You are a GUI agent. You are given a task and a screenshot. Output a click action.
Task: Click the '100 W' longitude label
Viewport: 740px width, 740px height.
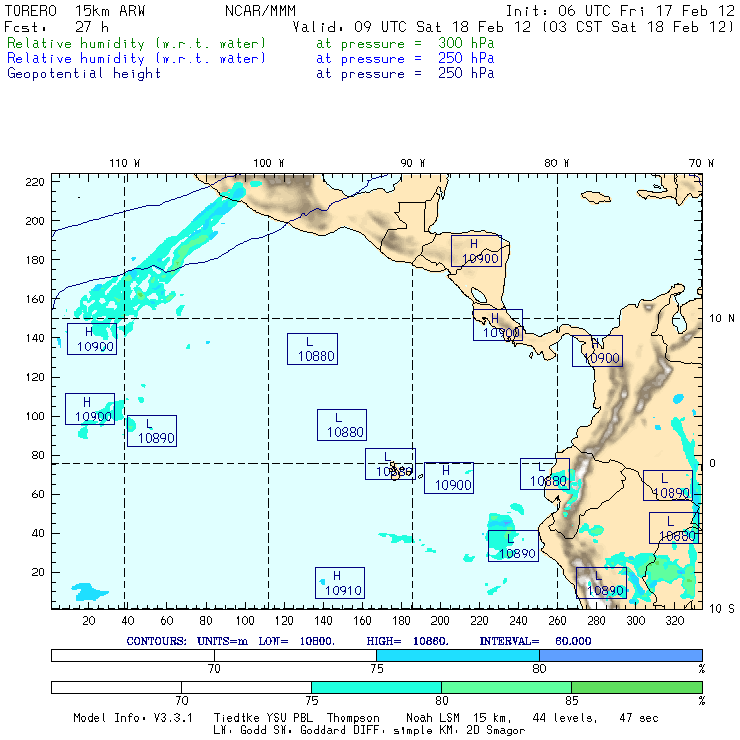tap(269, 163)
